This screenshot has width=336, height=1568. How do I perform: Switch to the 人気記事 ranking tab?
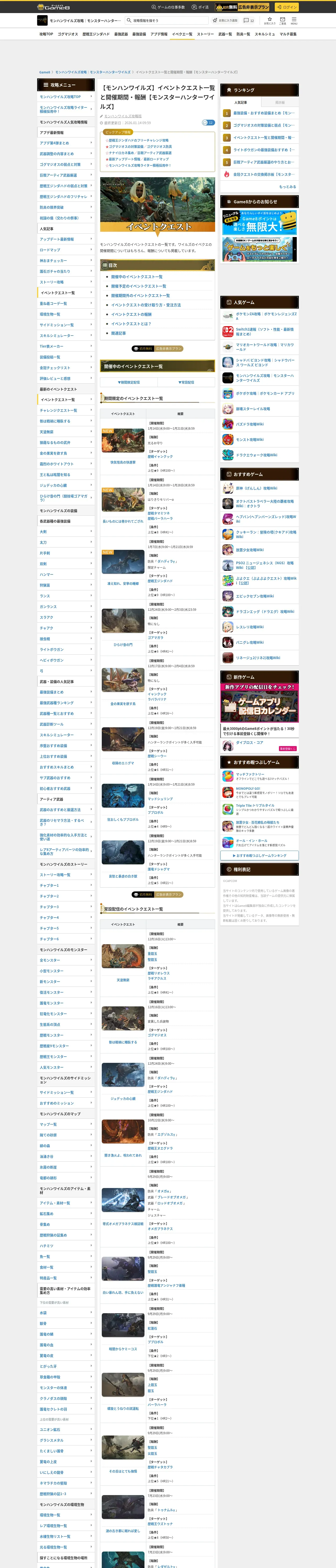(x=240, y=102)
